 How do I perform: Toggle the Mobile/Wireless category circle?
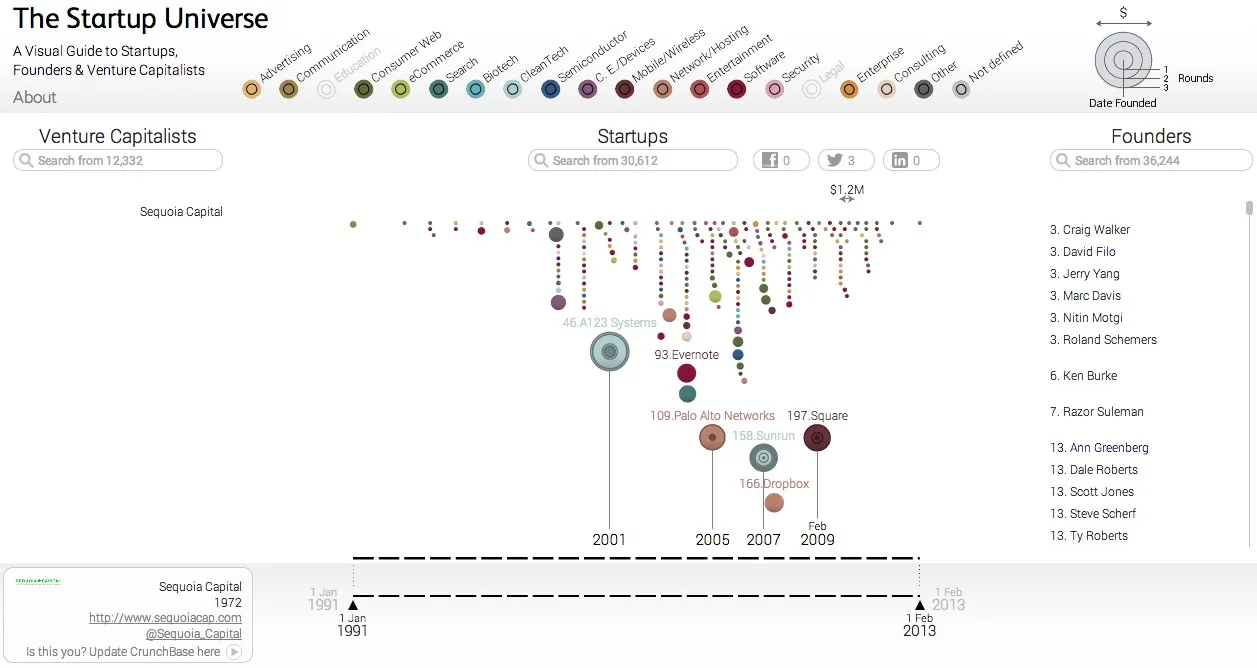[x=625, y=90]
